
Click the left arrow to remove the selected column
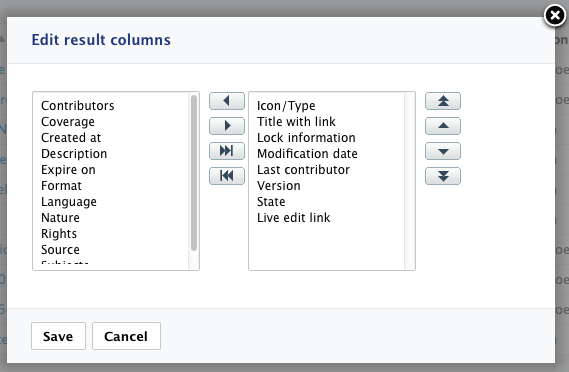(x=227, y=101)
